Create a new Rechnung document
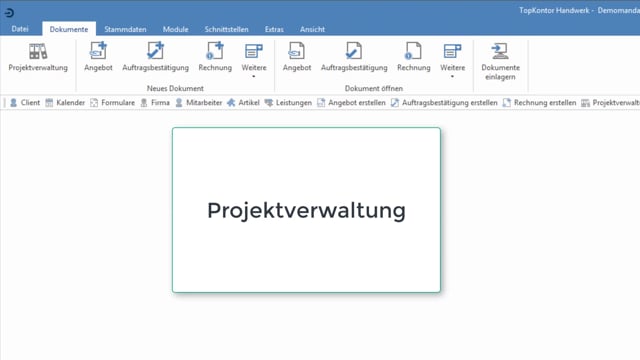640x360 pixels. [215, 58]
